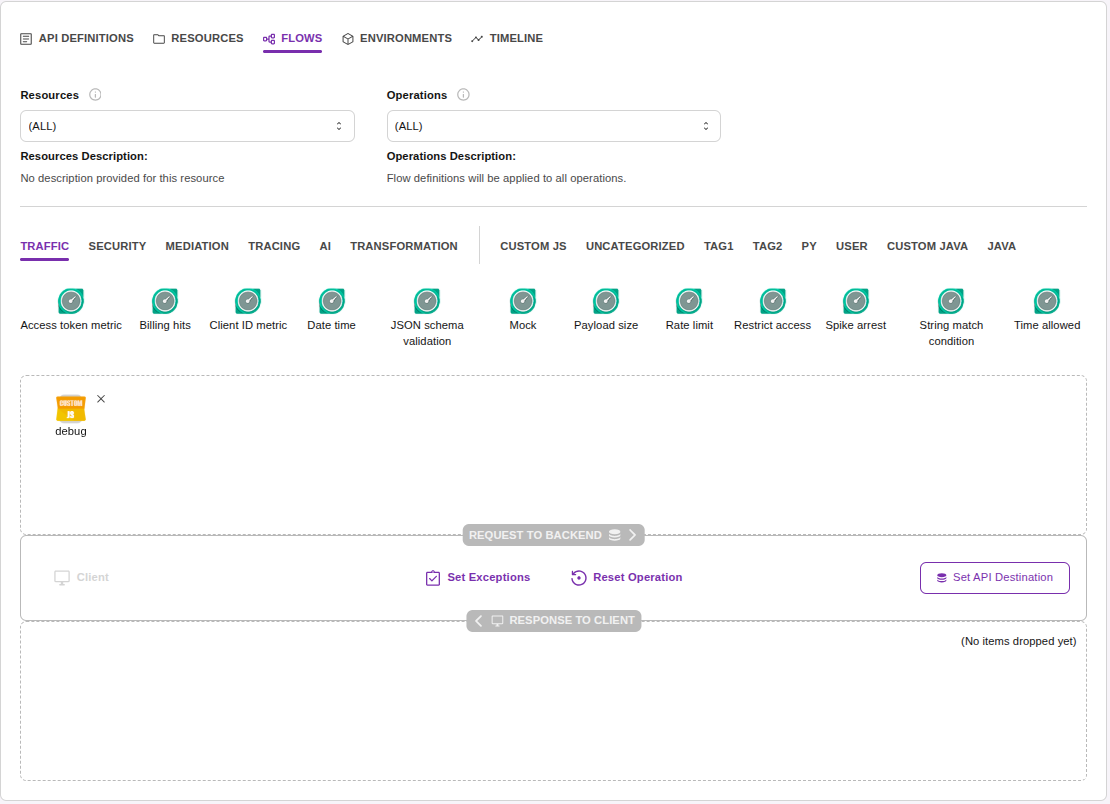Click the Set API Destination button
This screenshot has width=1110, height=804.
[994, 578]
